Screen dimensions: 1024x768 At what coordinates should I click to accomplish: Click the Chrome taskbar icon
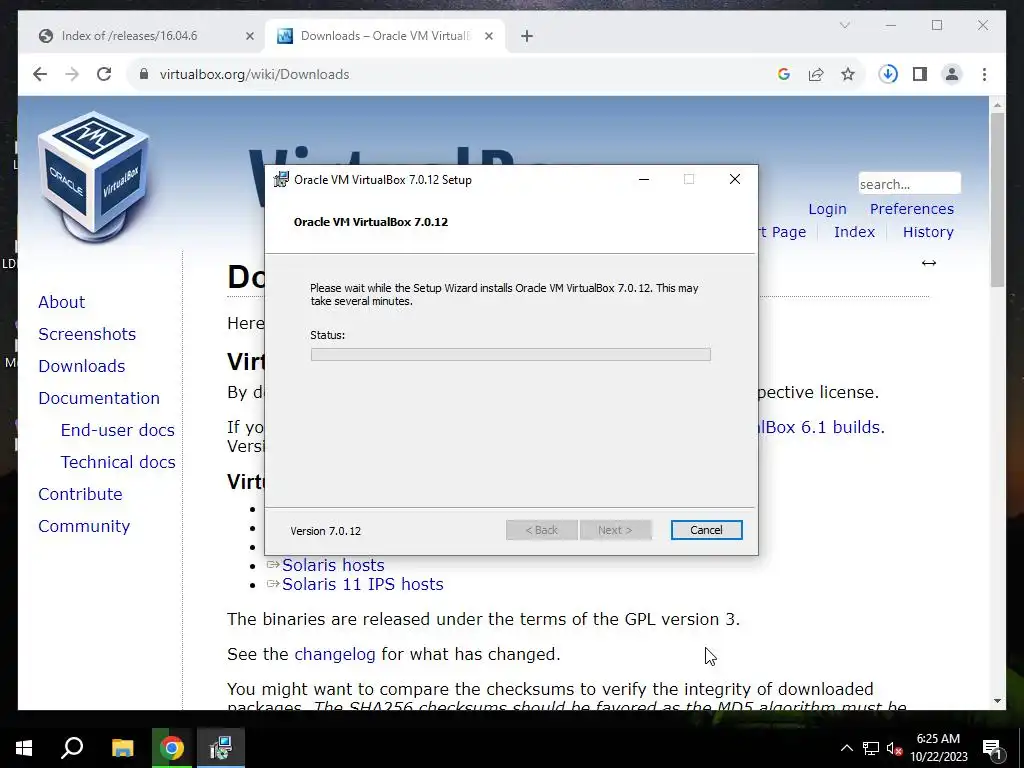(172, 748)
